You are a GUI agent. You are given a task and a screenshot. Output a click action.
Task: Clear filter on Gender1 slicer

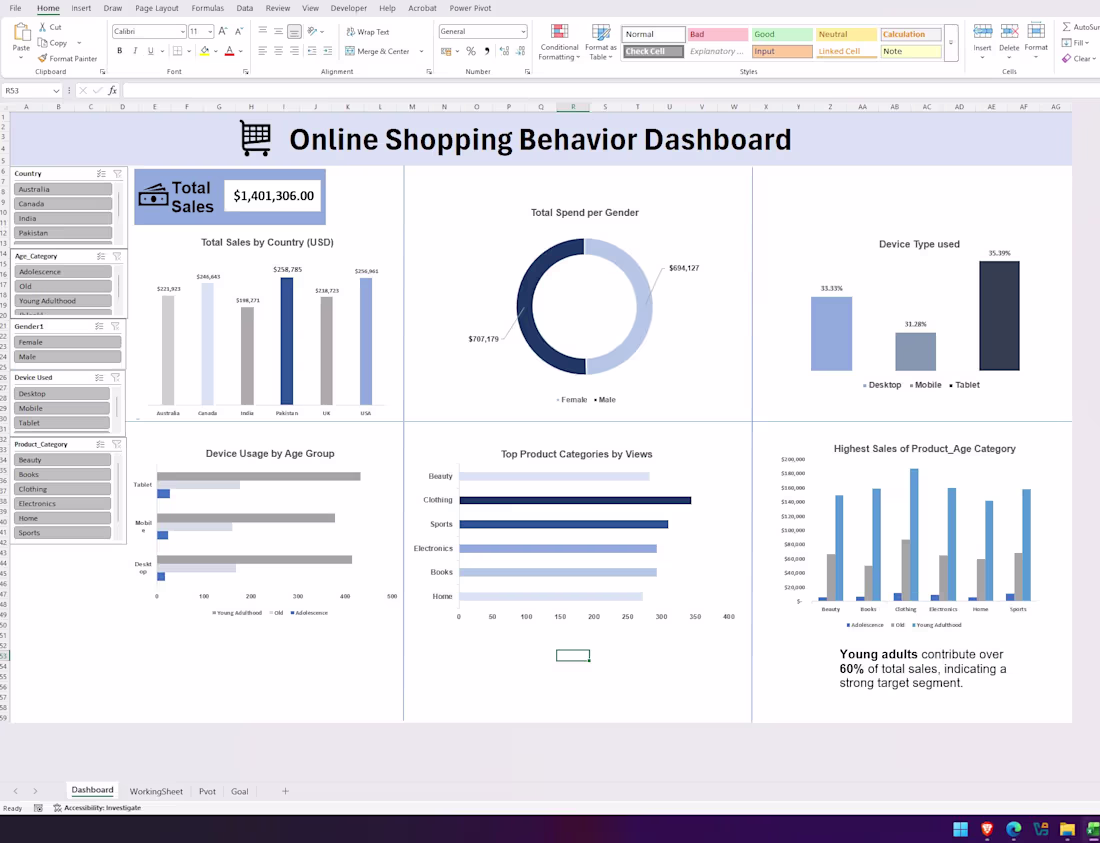[115, 326]
